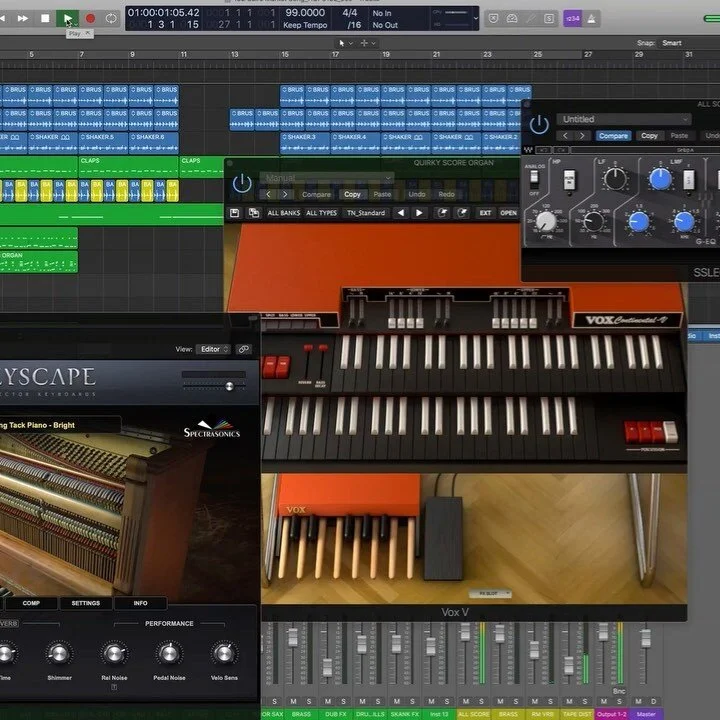Toggle the HP filter IN switch on SSL EQ
Viewport: 720px width, 720px height.
[x=569, y=180]
